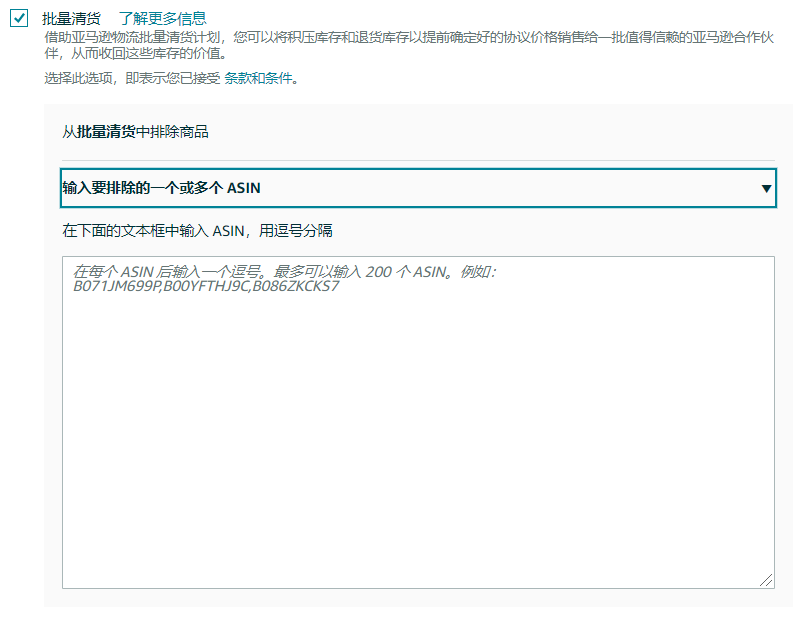802x621 pixels.
Task: Click the ASIN text area resize handle
Action: tap(766, 580)
